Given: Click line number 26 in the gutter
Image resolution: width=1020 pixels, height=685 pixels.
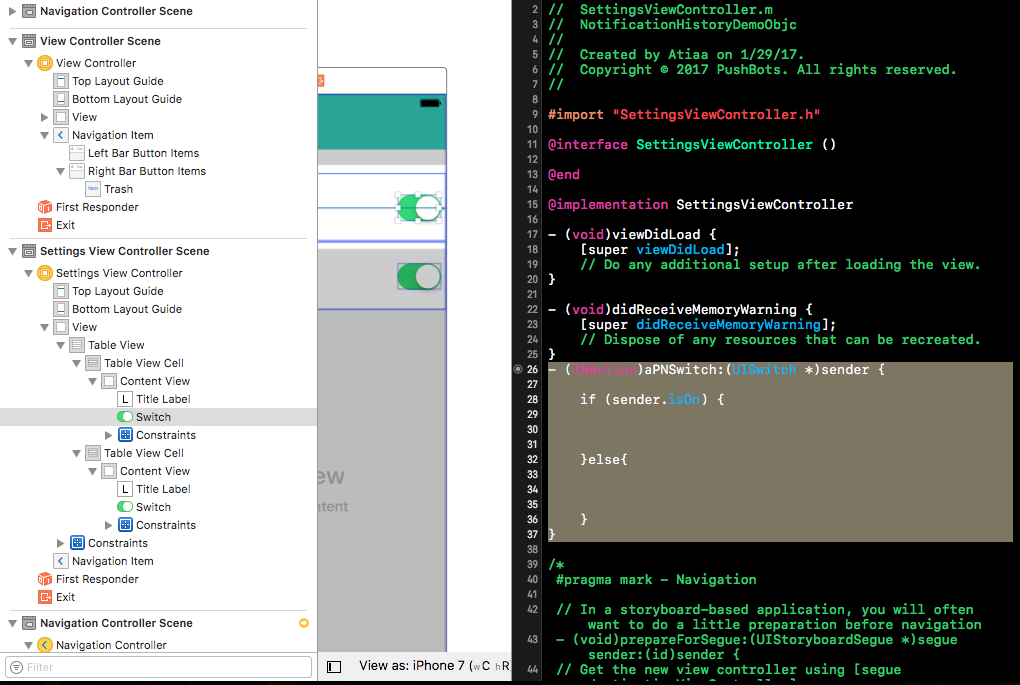Looking at the screenshot, I should coord(532,369).
